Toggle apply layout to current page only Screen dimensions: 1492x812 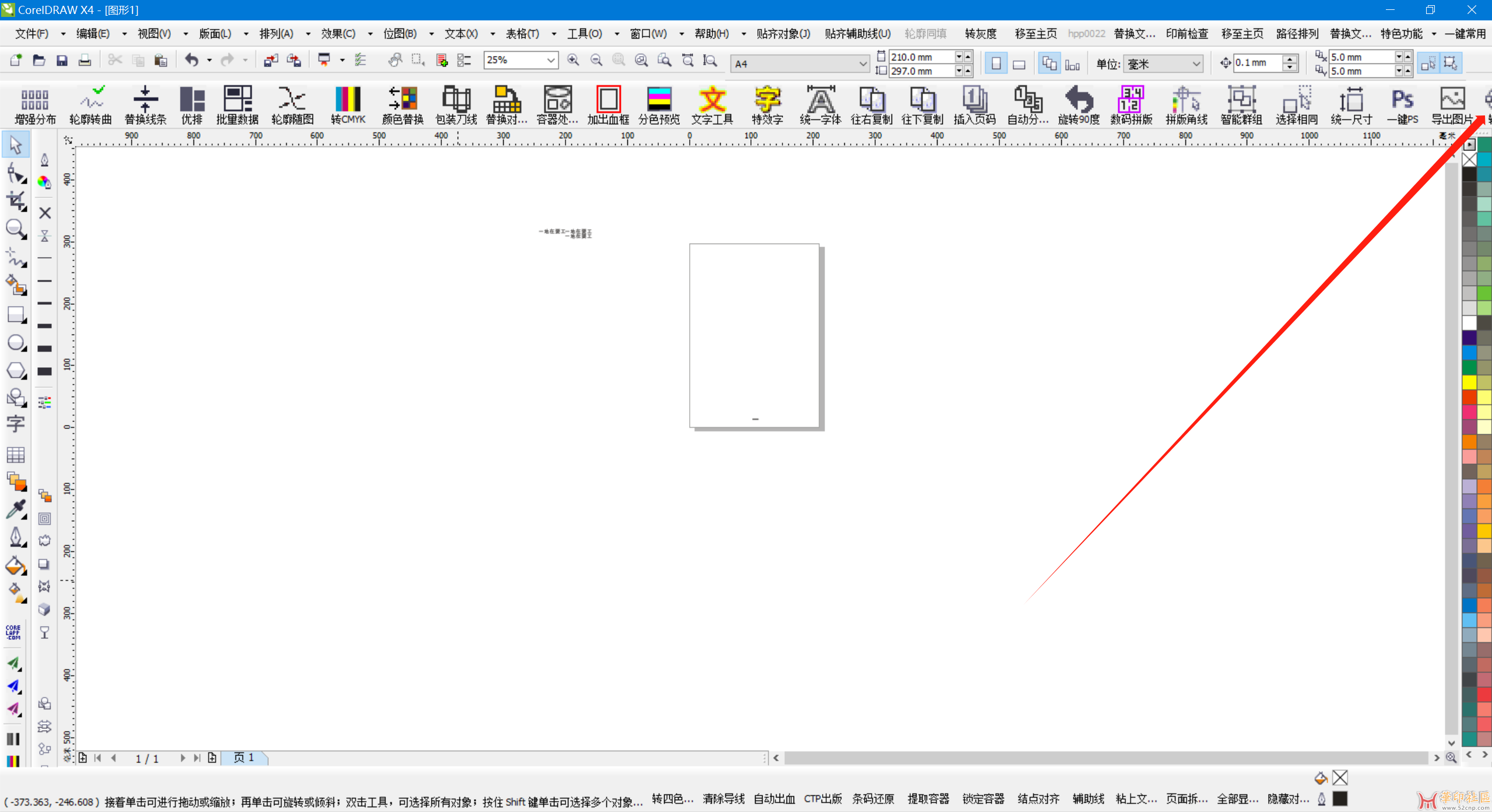click(1072, 64)
